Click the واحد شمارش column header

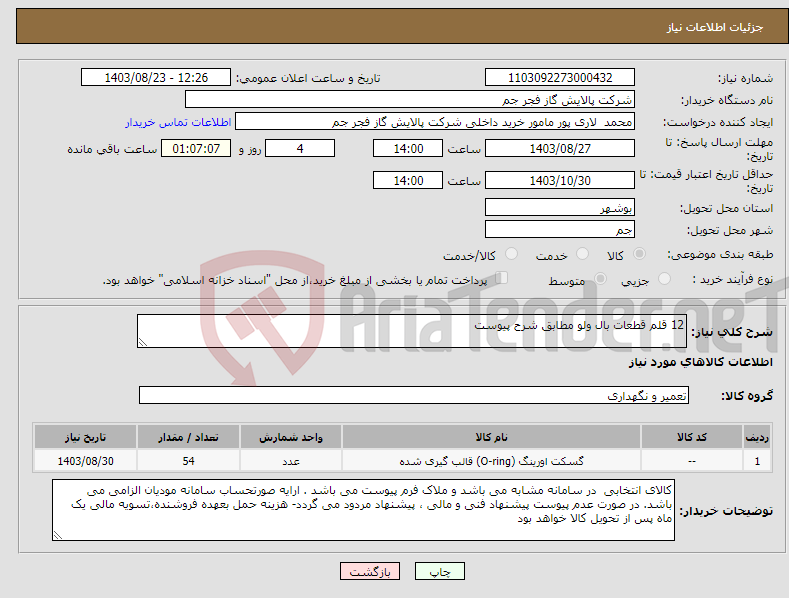click(291, 437)
